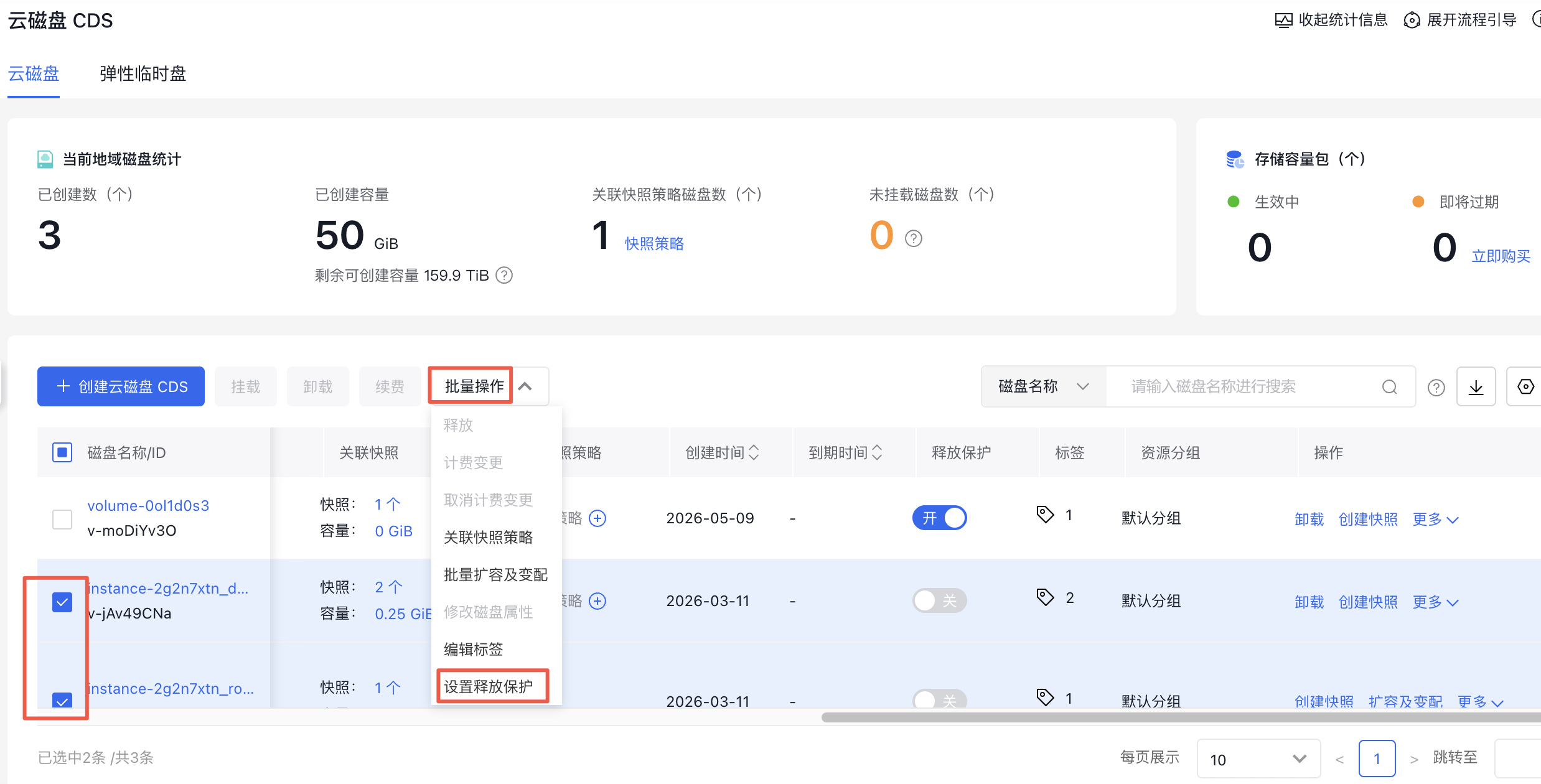Viewport: 1541px width, 784px height.
Task: Click tag icon in instance-2g2n7xtn_d row
Action: point(1045,597)
